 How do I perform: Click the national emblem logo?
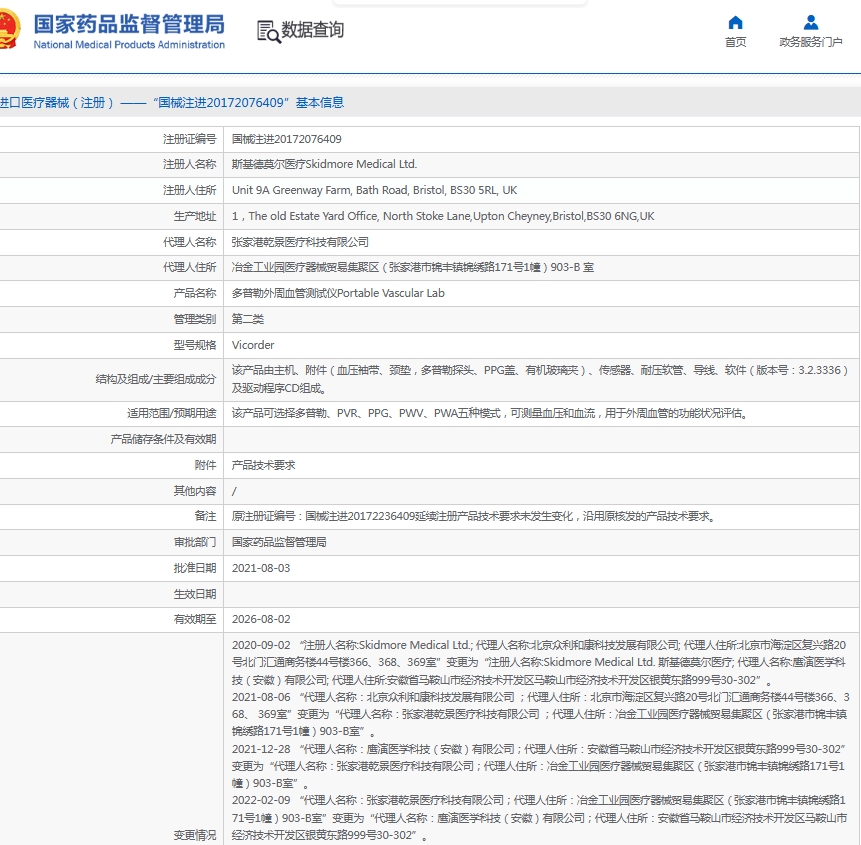tap(9, 29)
